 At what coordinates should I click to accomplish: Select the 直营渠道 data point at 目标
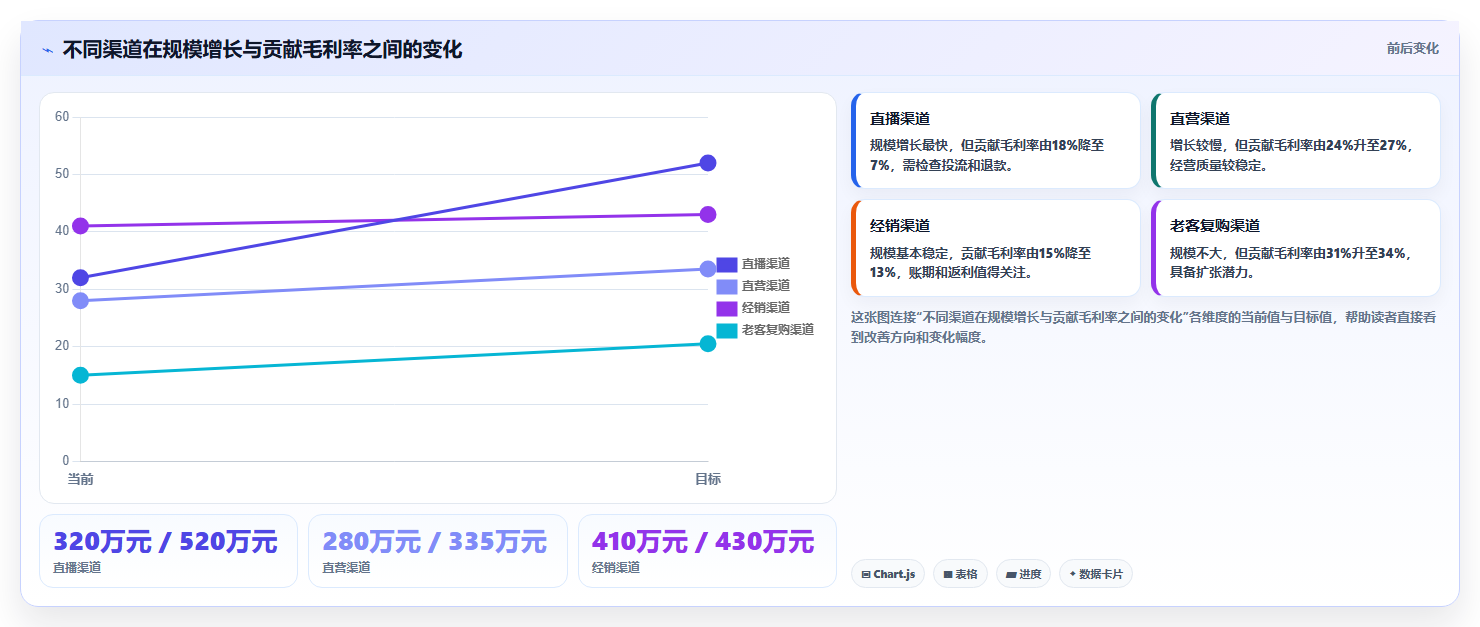coord(708,269)
